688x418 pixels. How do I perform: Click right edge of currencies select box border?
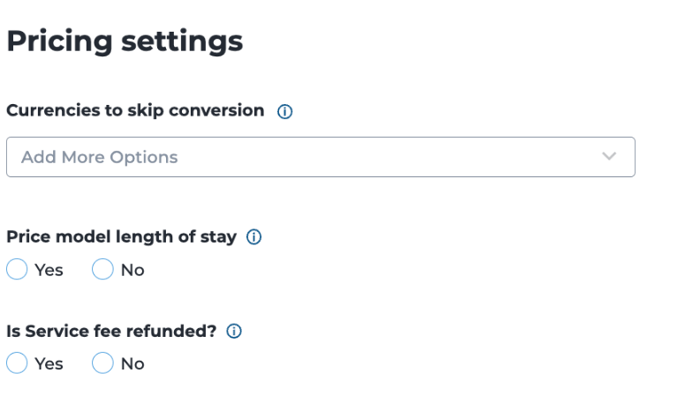click(634, 157)
